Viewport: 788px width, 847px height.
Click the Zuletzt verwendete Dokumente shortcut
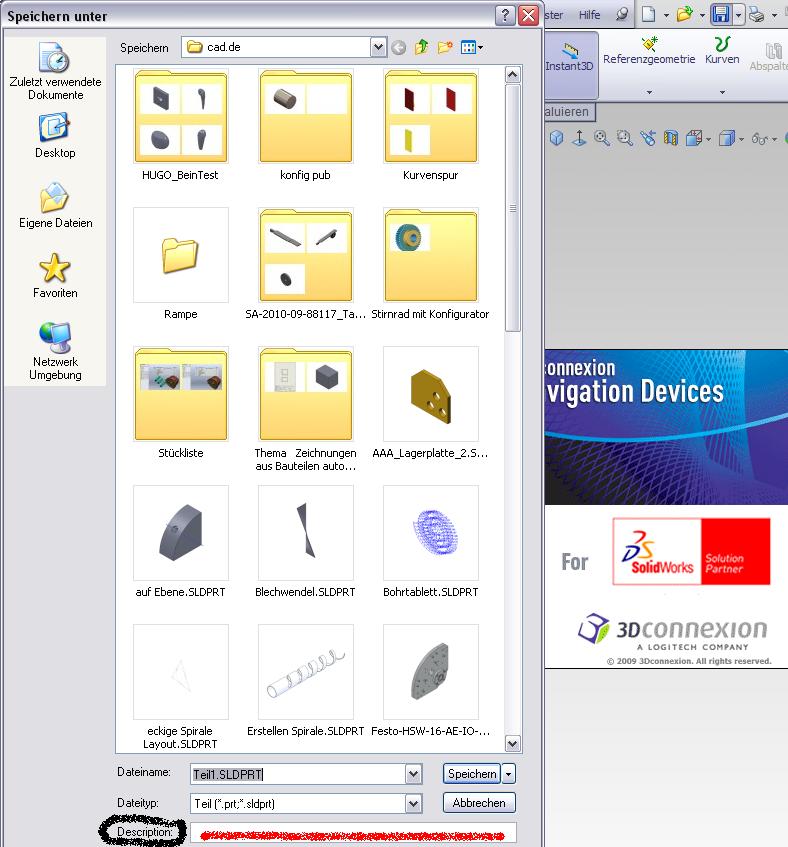(55, 71)
